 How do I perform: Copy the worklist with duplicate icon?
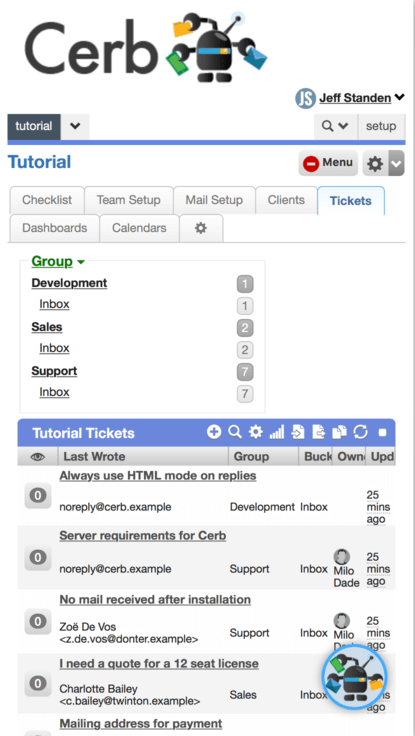pyautogui.click(x=339, y=432)
